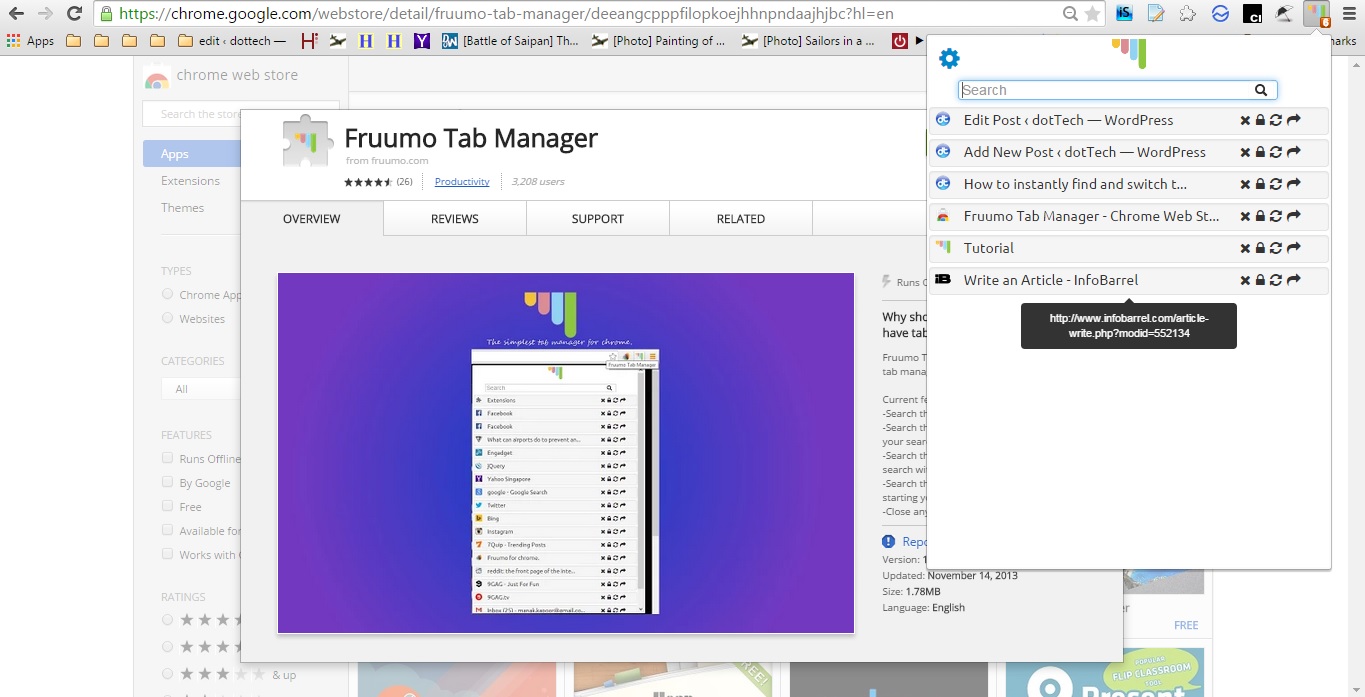Pin-lock the Add New Post tab
1365x697 pixels.
[1260, 153]
